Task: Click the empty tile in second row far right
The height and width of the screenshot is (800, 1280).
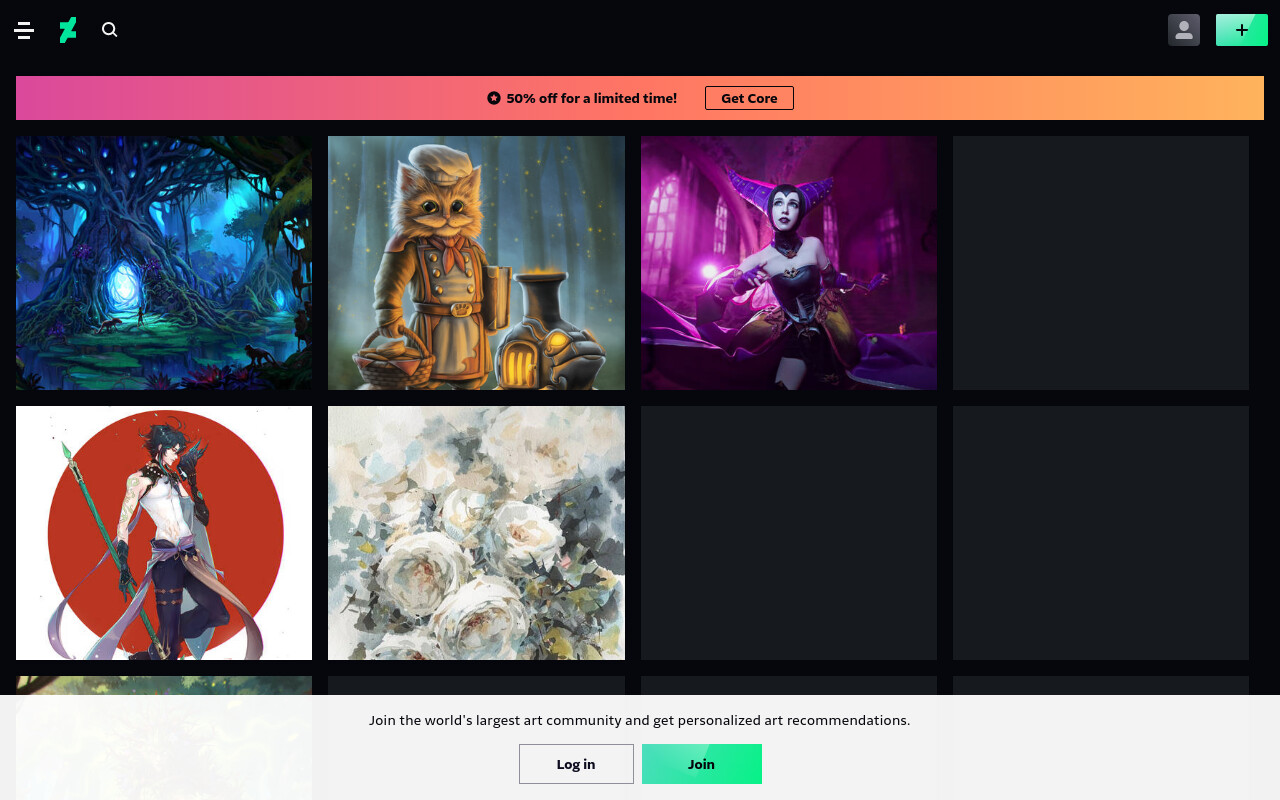Action: (x=1101, y=533)
